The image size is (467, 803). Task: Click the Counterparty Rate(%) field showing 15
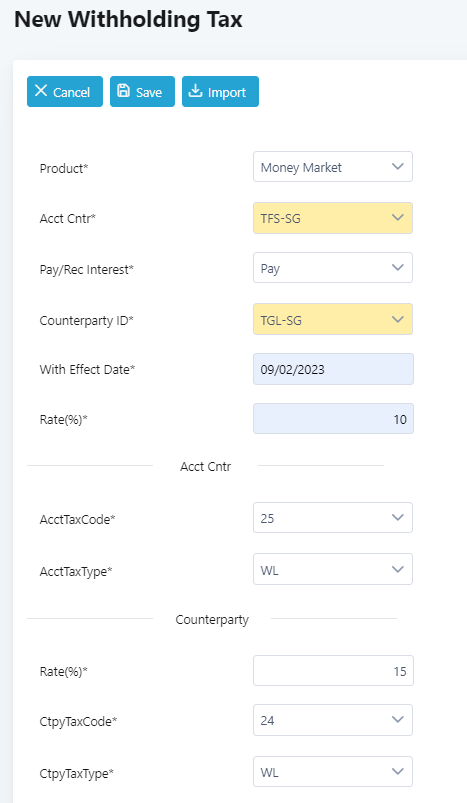[x=333, y=671]
